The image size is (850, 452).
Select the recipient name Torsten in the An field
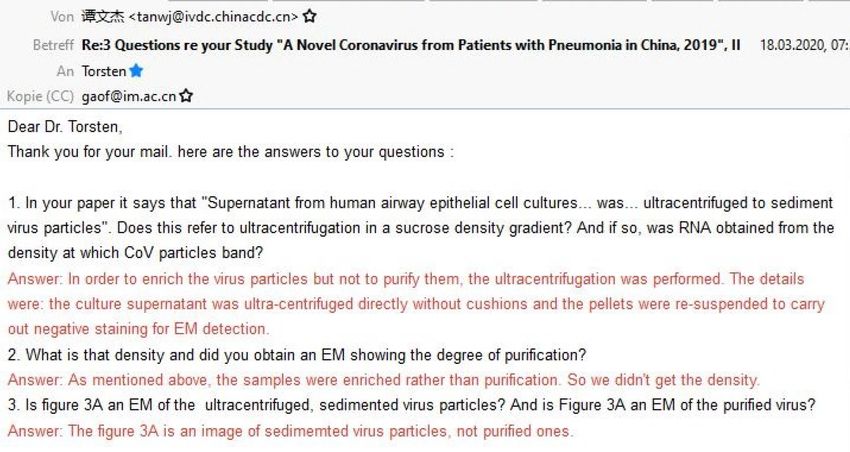coord(103,71)
